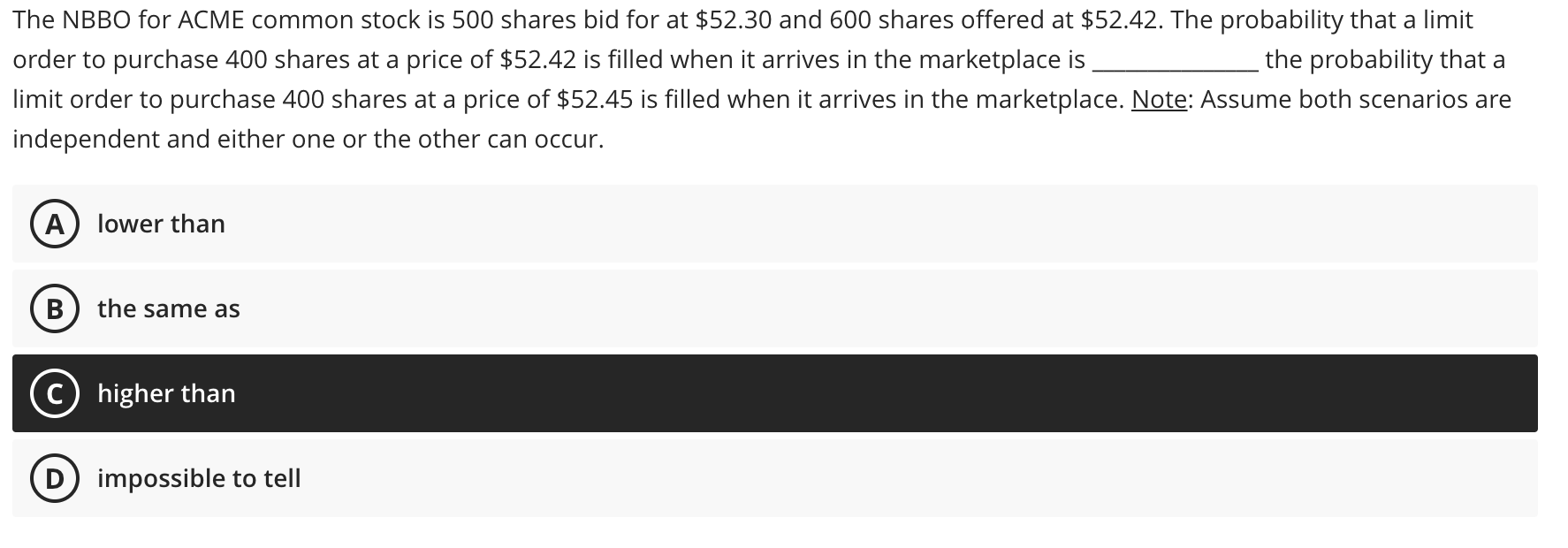Select answer option A circle
This screenshot has width=1568, height=548.
pos(53,224)
